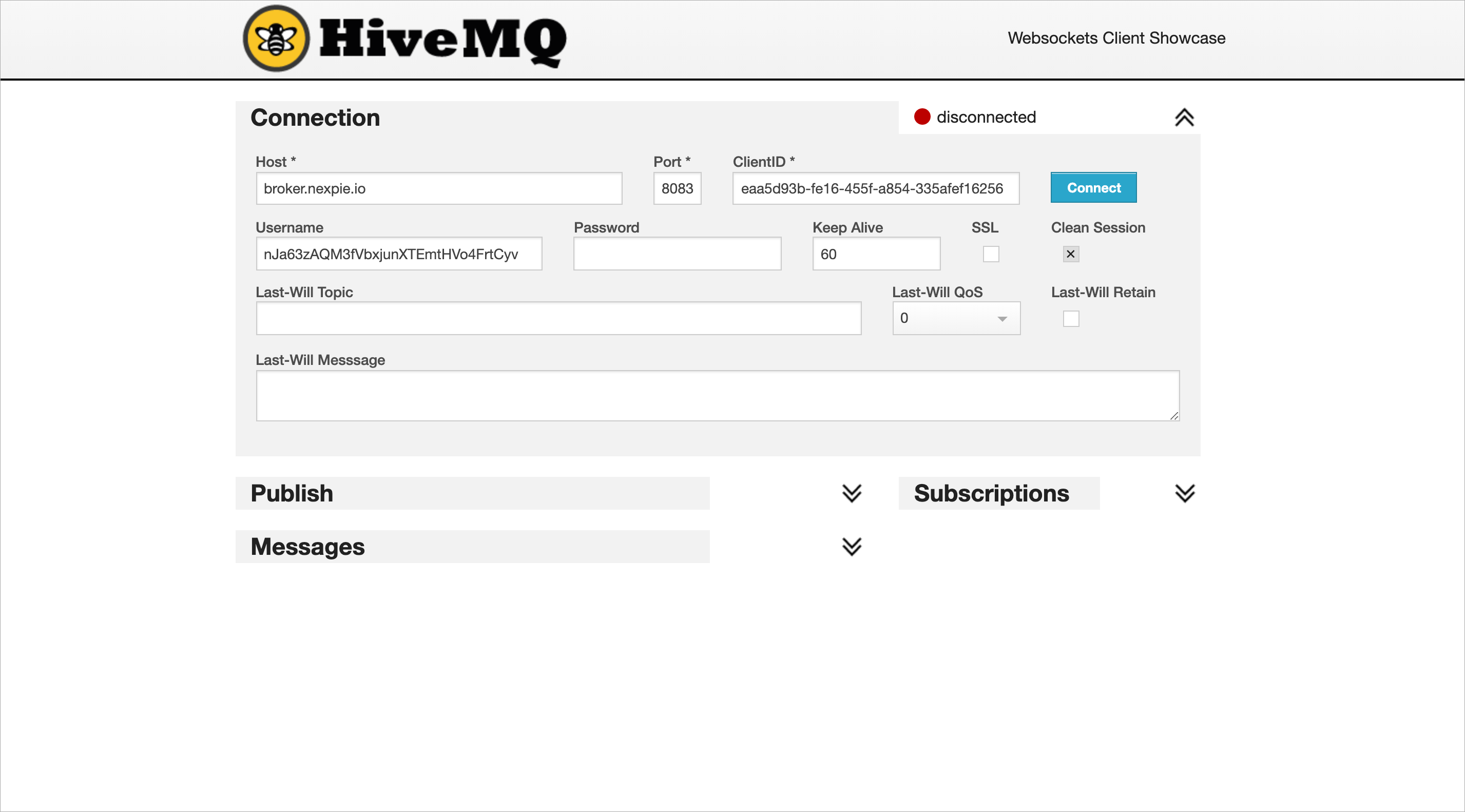Focus the Username input field
Screen dimensions: 1465x812
click(399, 254)
